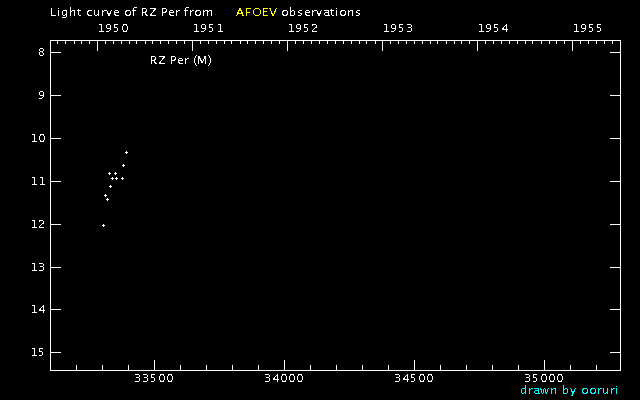Viewport: 640px width, 400px height.
Task: Click the year label 1951
Action: (x=209, y=28)
